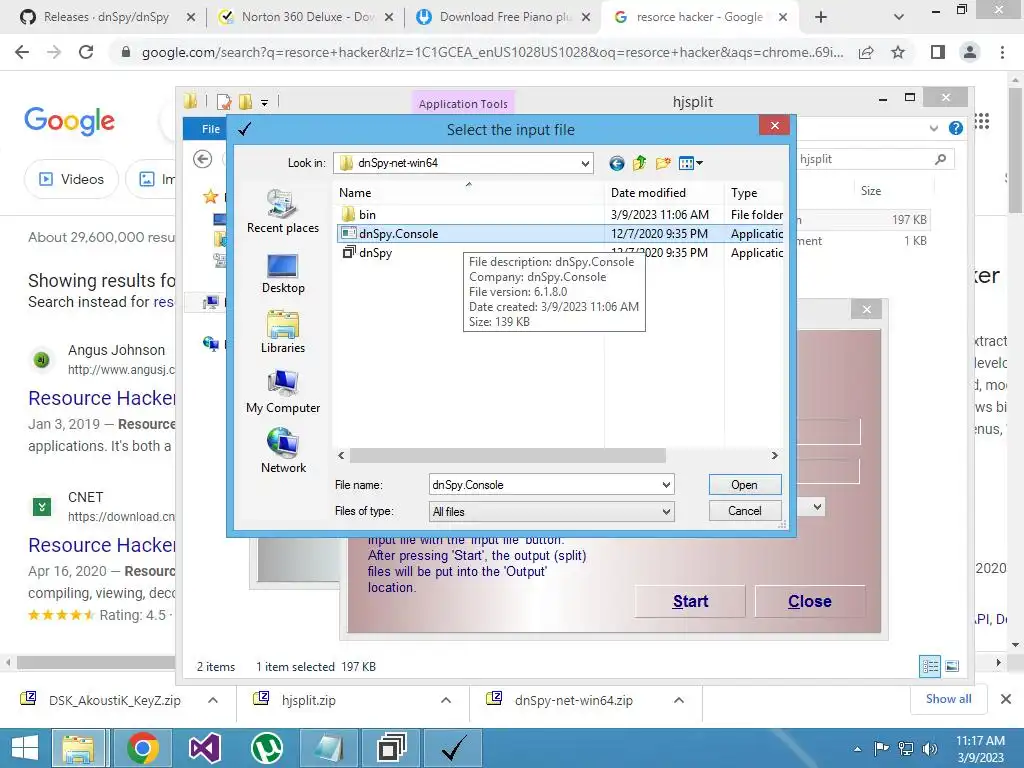Click the Chrome address bar
The height and width of the screenshot is (768, 1024).
tap(491, 52)
